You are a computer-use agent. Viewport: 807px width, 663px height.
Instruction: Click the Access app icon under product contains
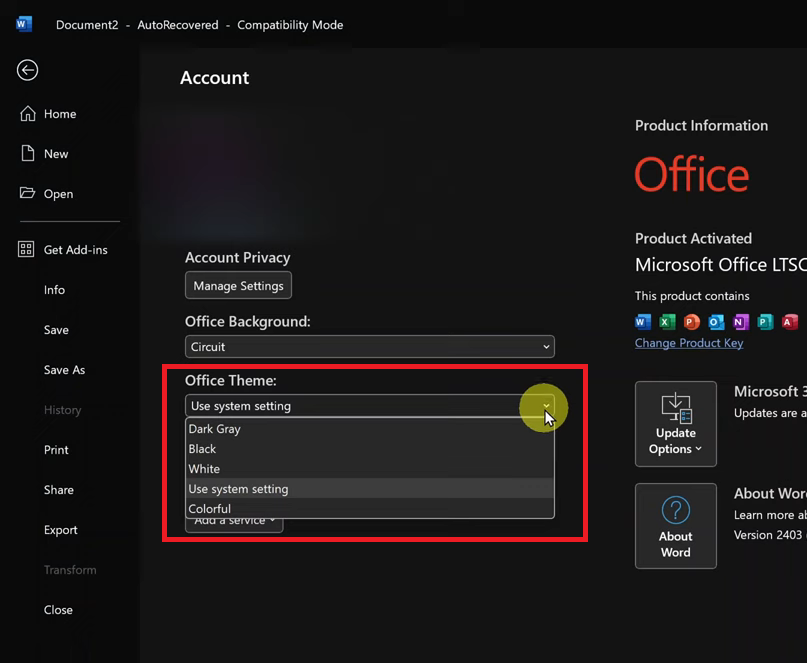click(790, 322)
